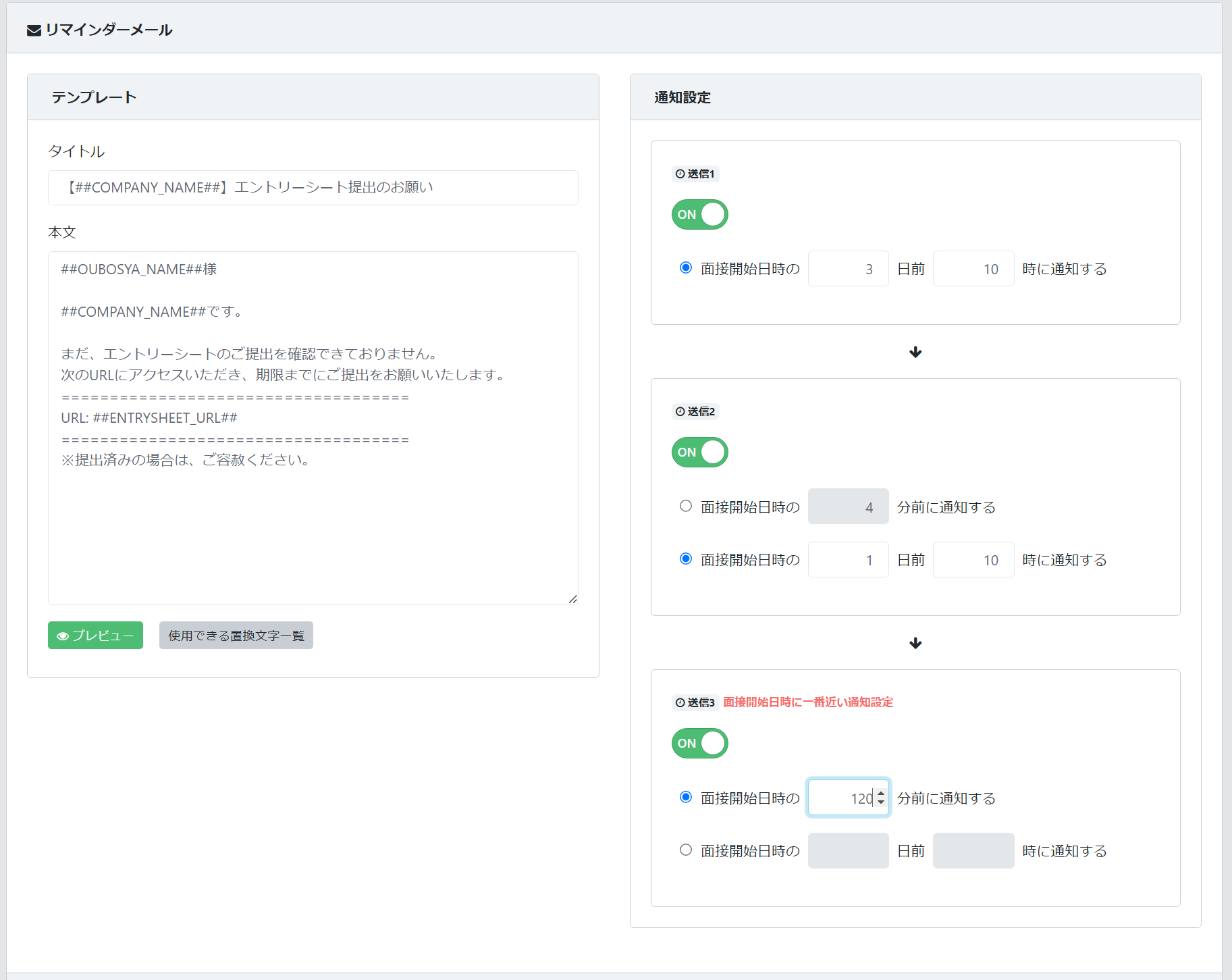Click the 送信2 hour field showing 10
This screenshot has width=1232, height=980.
(x=973, y=560)
